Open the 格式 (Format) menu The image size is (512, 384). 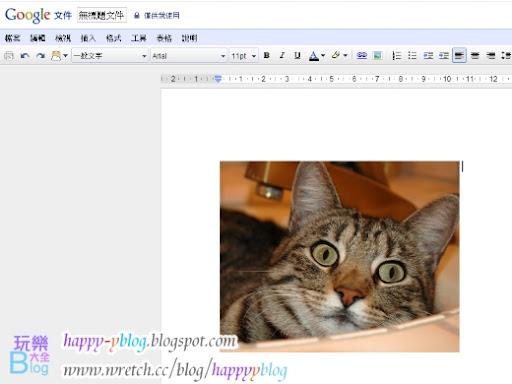pyautogui.click(x=114, y=38)
